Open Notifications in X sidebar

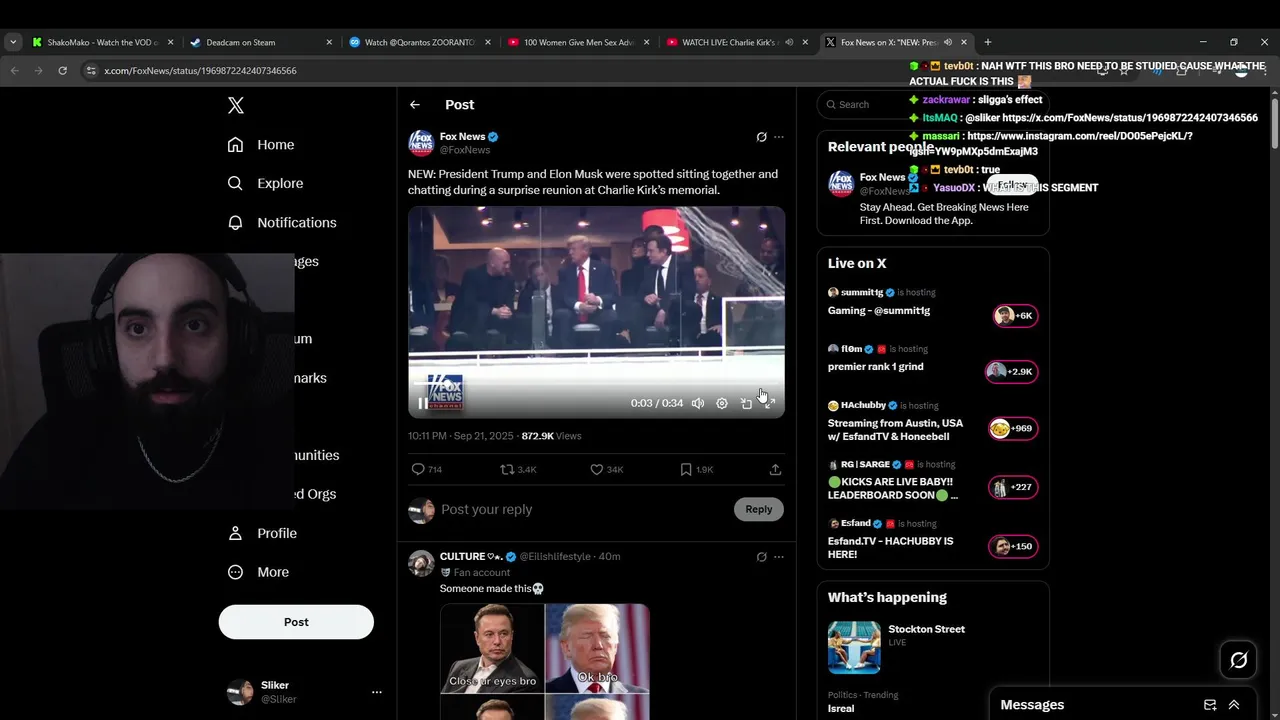tap(282, 222)
